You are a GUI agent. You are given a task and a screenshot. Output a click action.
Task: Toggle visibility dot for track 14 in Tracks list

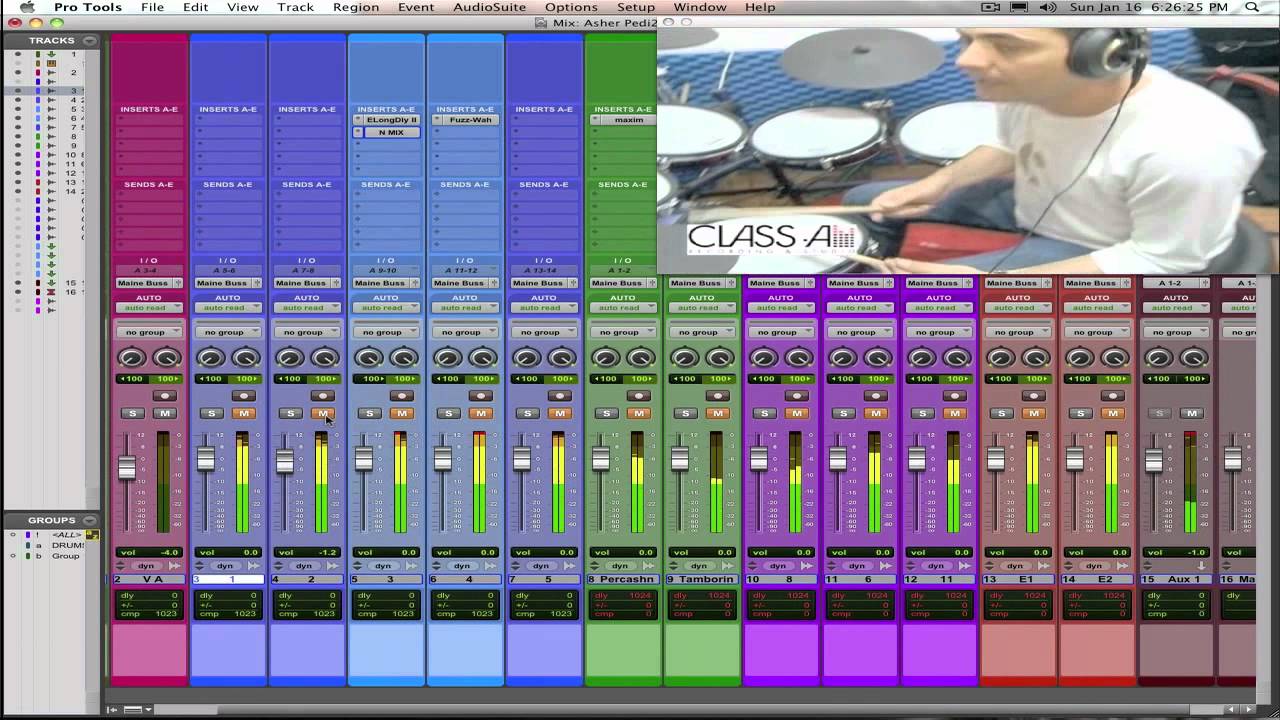click(x=17, y=191)
